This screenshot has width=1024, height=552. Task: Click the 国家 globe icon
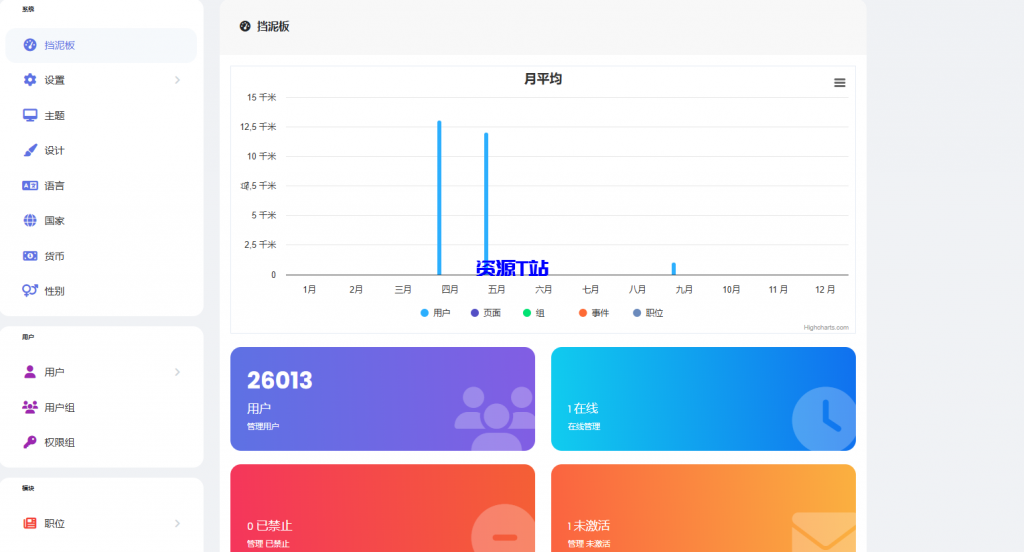[30, 220]
